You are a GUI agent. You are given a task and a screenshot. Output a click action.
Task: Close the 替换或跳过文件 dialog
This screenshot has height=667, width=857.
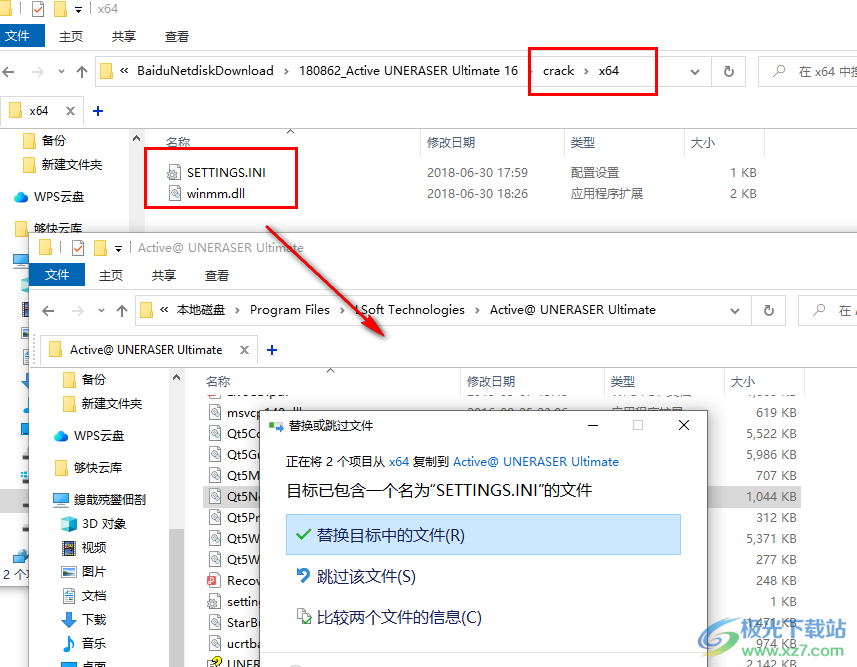(x=683, y=425)
